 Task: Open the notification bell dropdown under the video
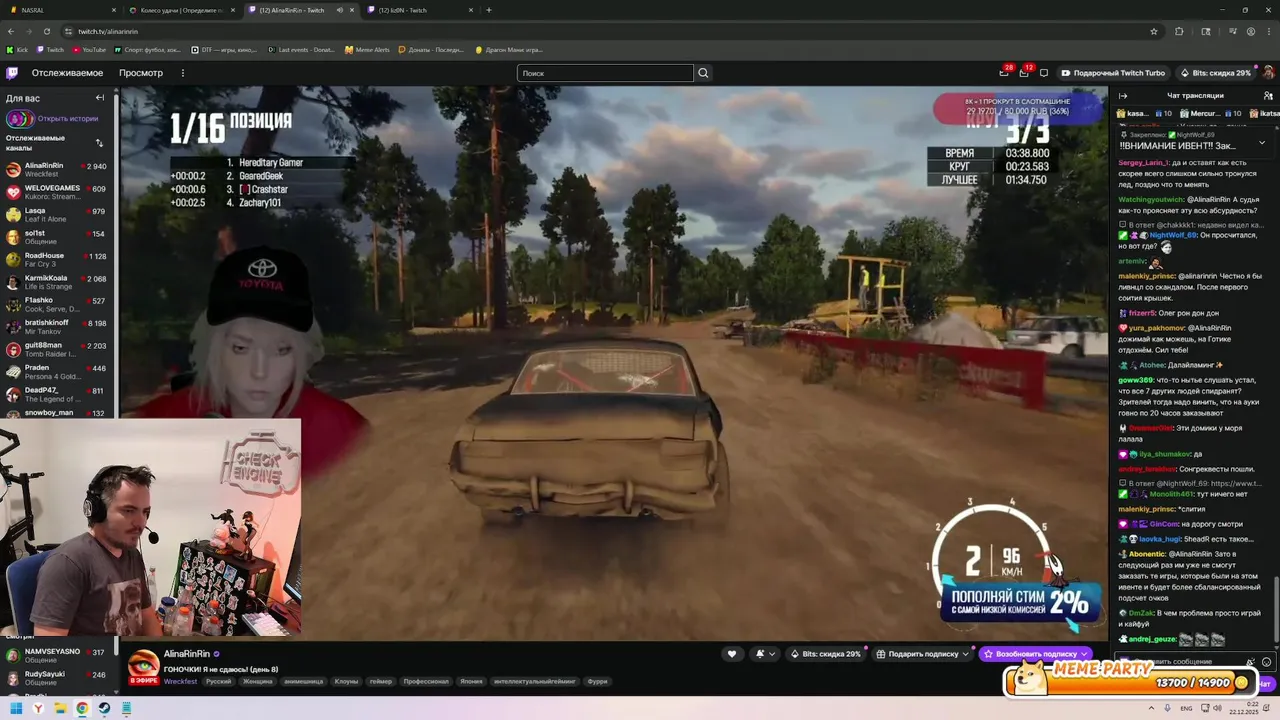(x=765, y=654)
